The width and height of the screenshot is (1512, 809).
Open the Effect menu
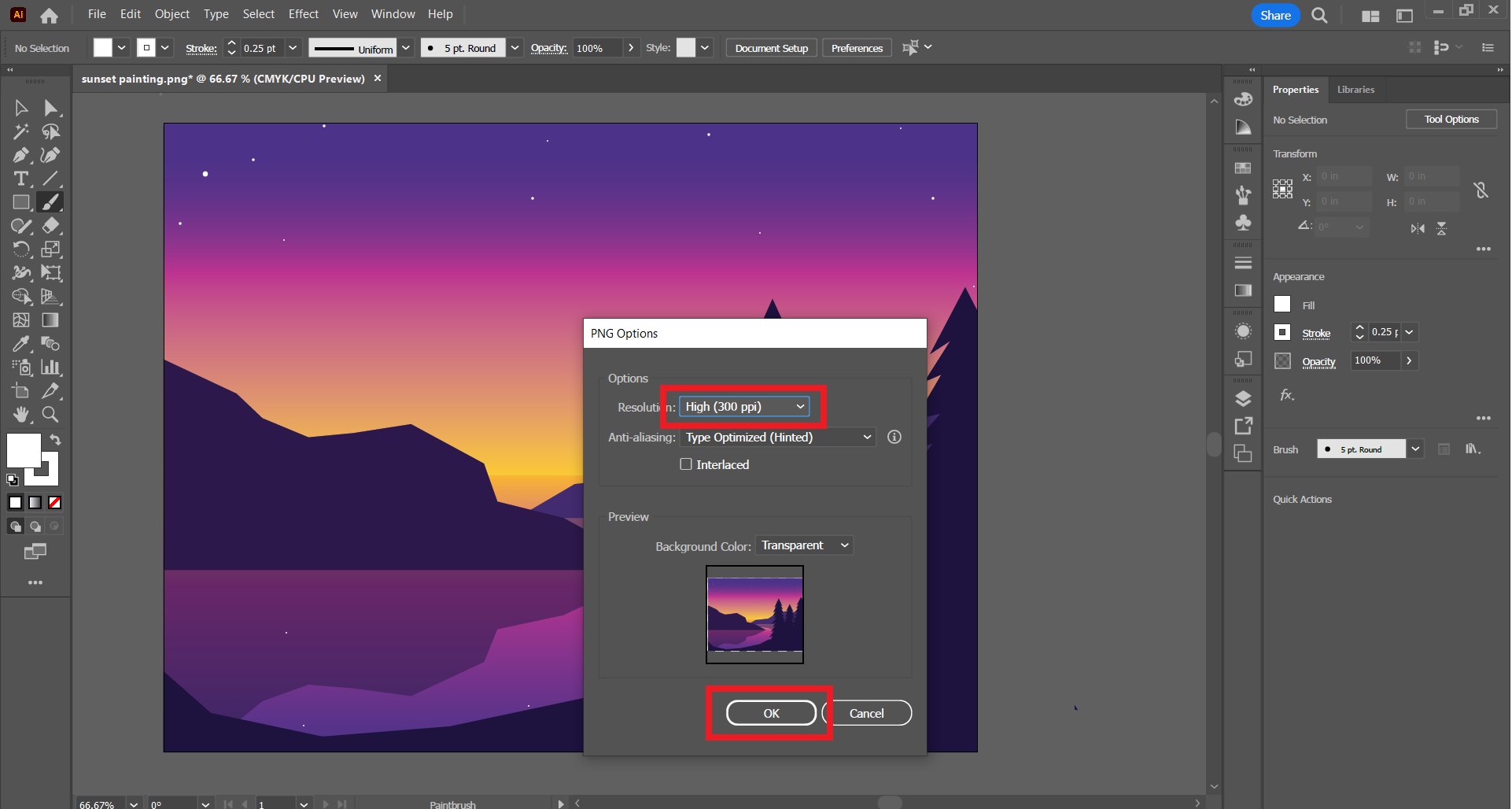[304, 14]
